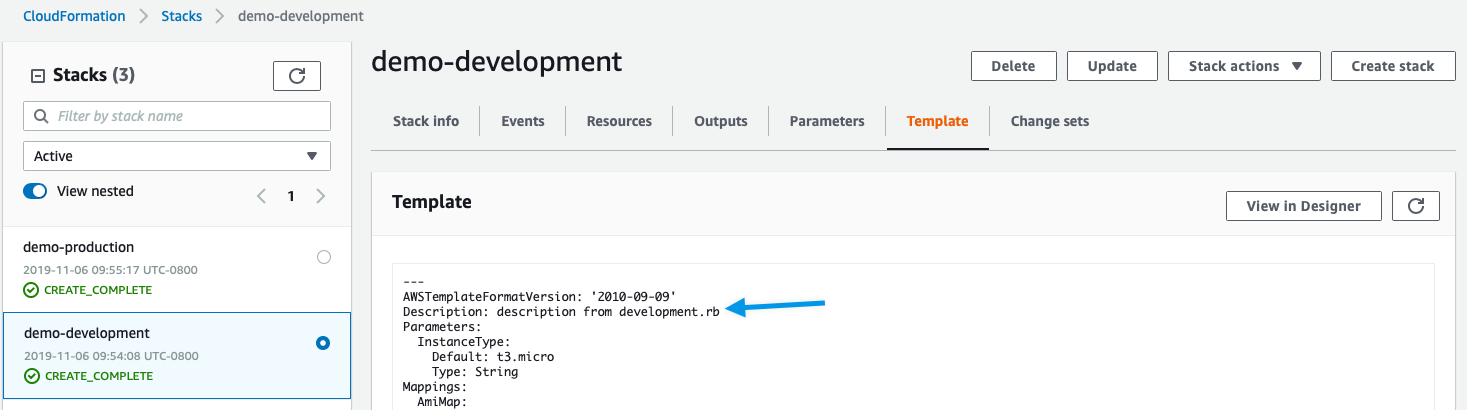The width and height of the screenshot is (1467, 410).
Task: Click demo-development CREATE_COMPLETE status icon
Action: click(31, 376)
